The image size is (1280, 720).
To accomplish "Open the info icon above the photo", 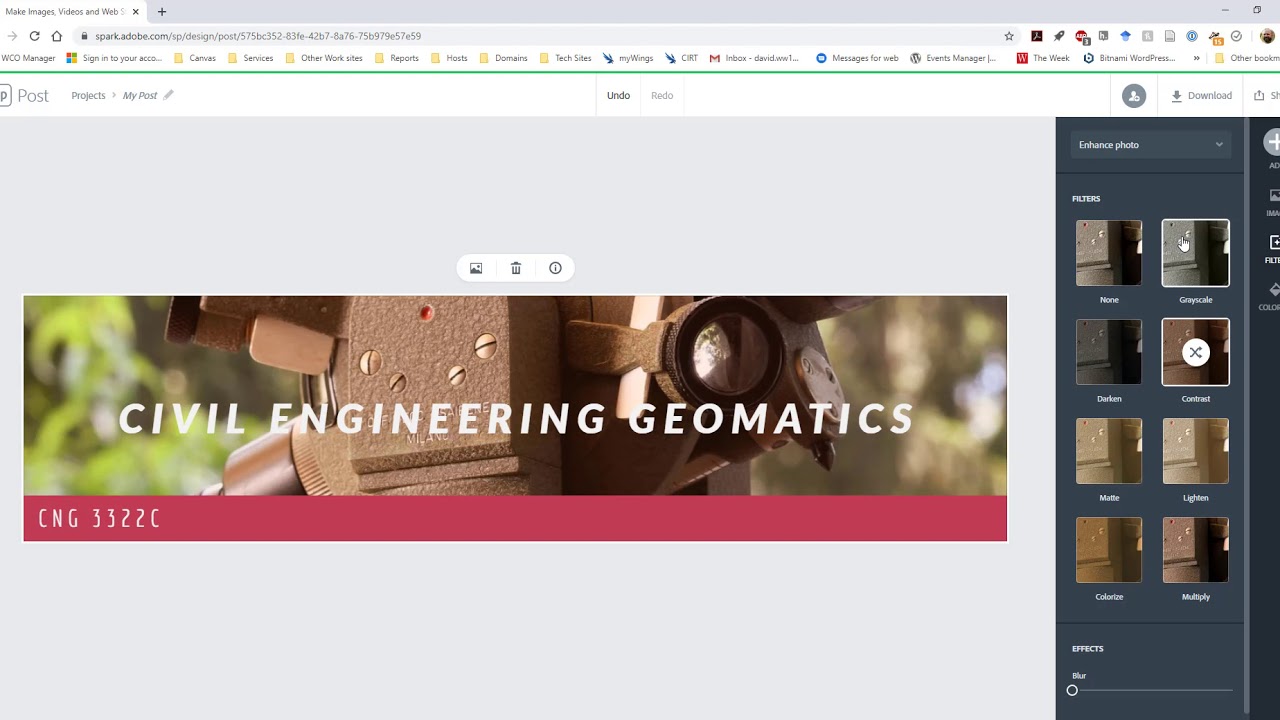I will pos(555,268).
